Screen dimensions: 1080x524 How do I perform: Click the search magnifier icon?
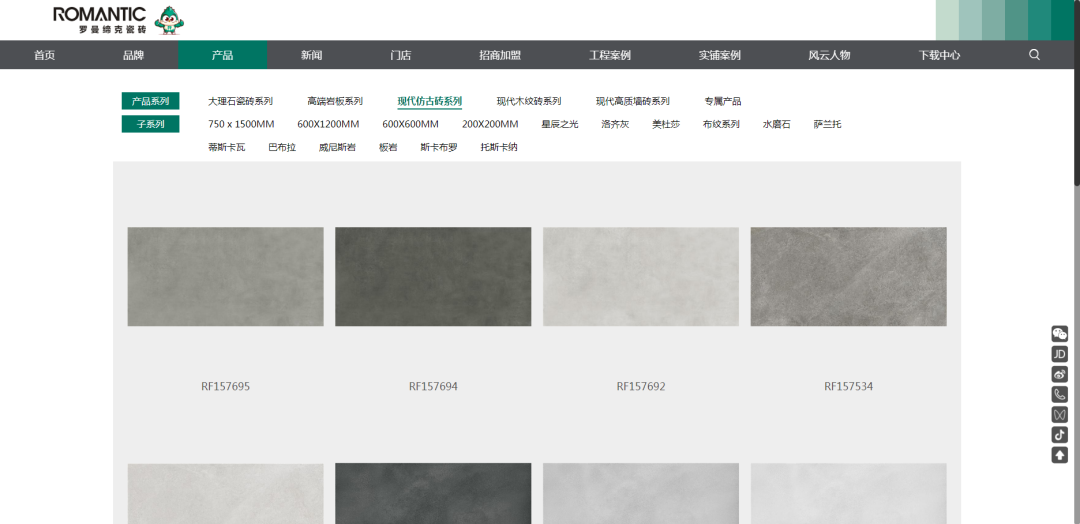[1034, 55]
